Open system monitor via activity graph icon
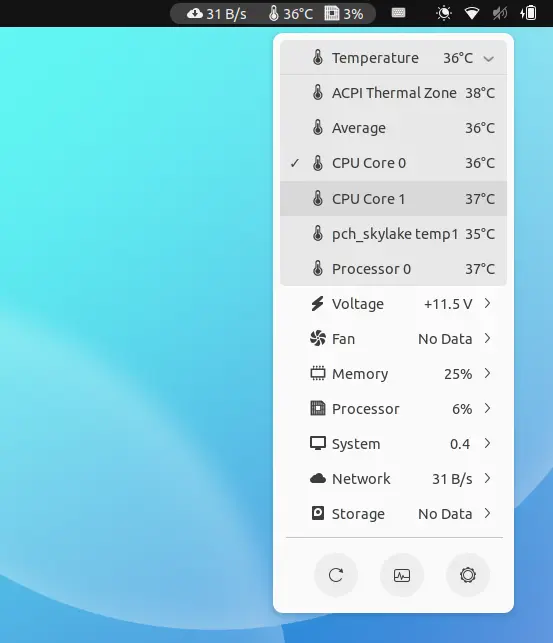 (402, 575)
